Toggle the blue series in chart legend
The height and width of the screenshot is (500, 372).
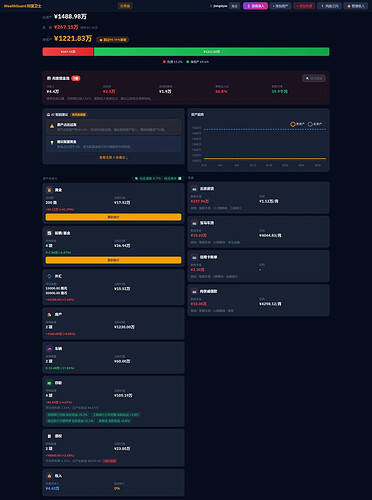tap(315, 124)
